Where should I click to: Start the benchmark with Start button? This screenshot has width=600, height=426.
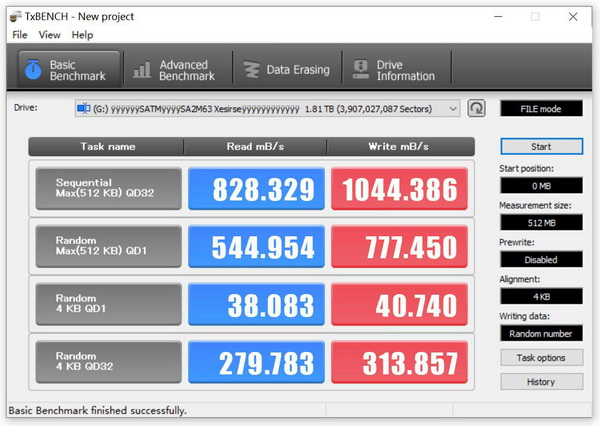[x=541, y=147]
